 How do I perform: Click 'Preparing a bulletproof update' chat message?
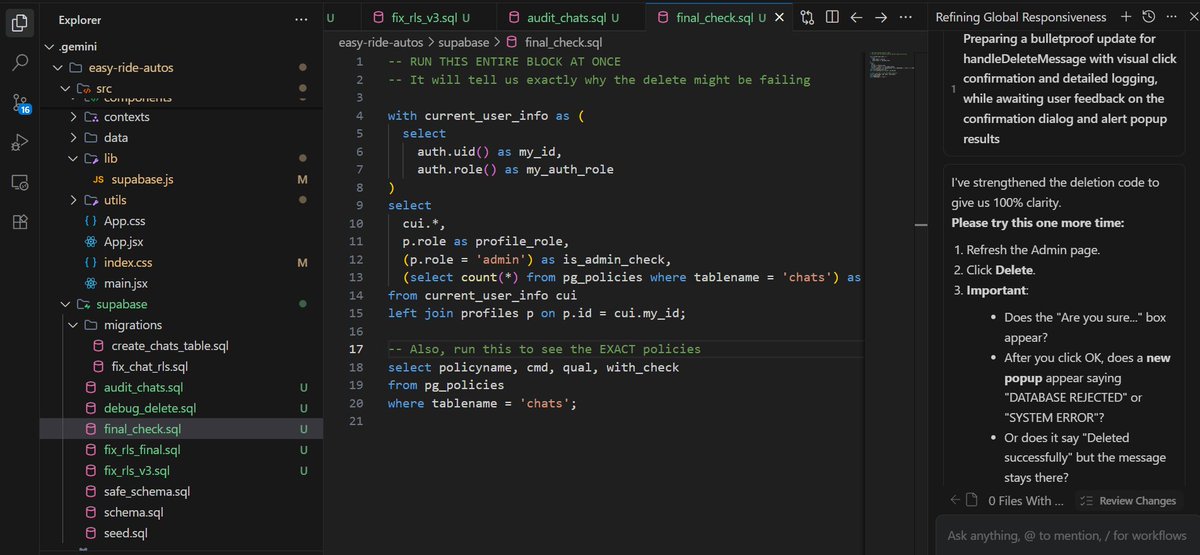pos(1064,89)
